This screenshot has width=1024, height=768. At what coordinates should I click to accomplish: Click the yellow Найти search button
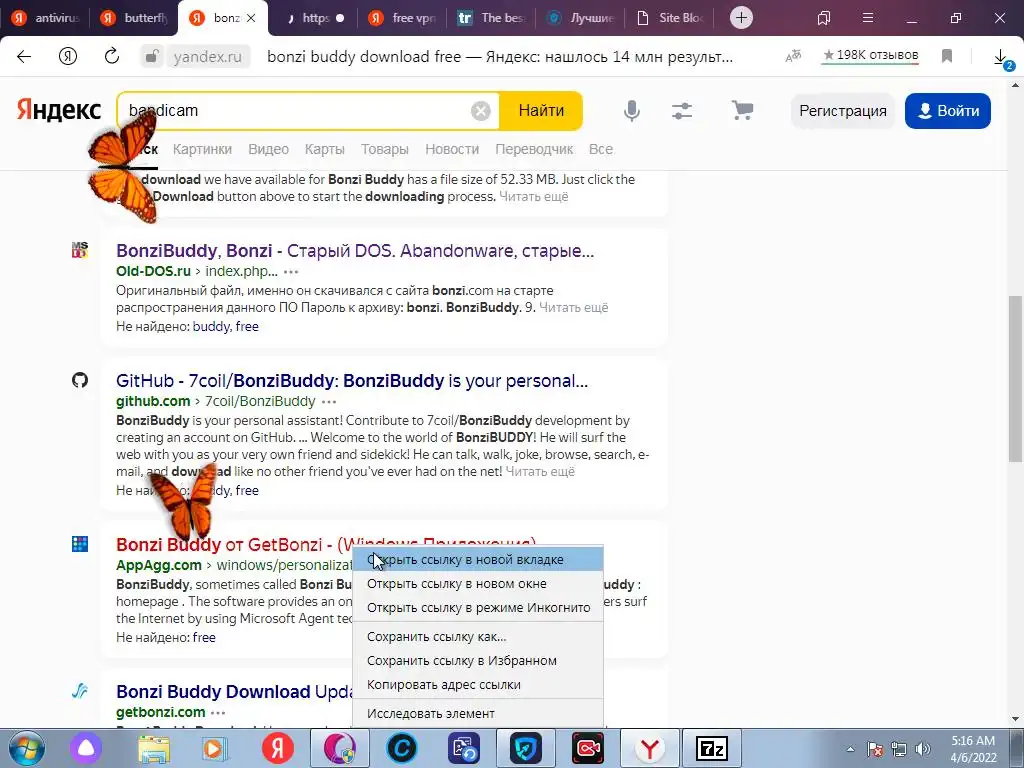point(541,111)
